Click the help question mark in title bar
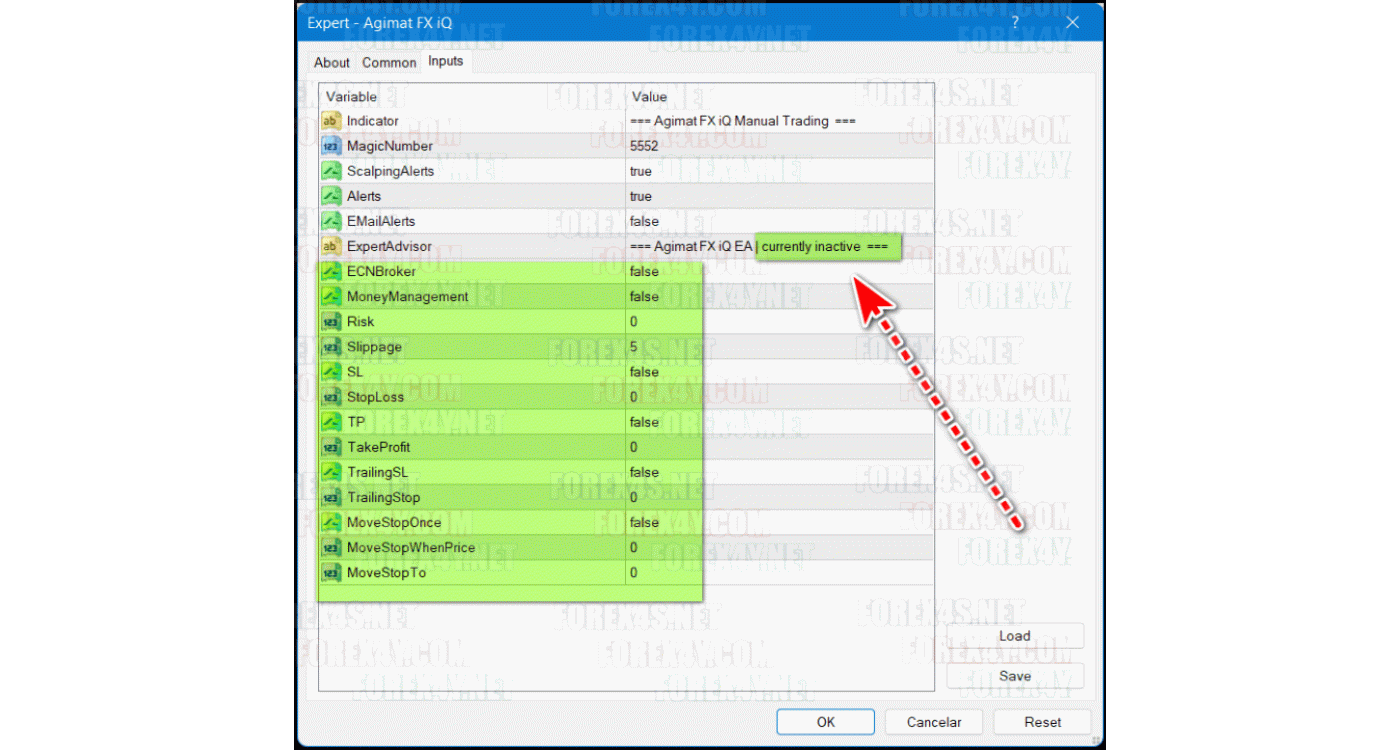The height and width of the screenshot is (750, 1400). [x=1014, y=22]
